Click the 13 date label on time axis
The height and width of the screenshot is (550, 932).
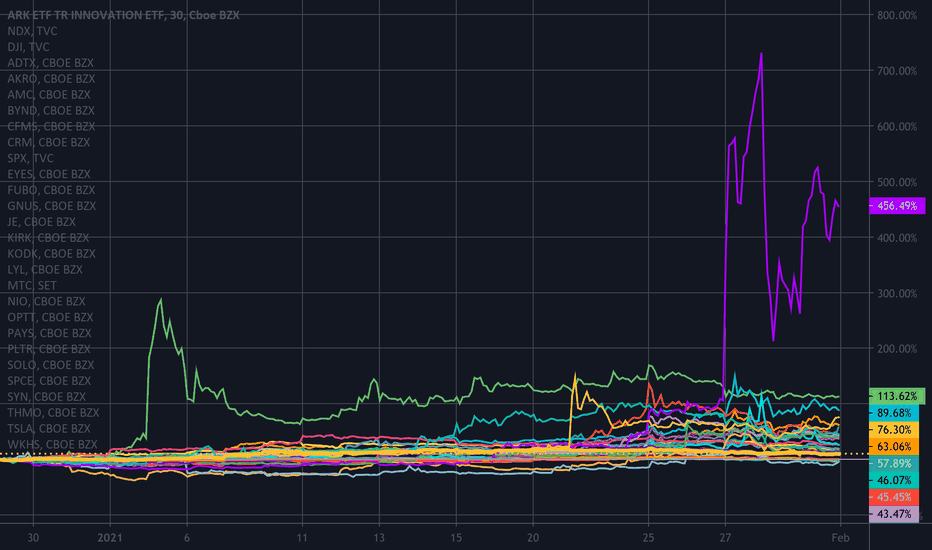coord(379,538)
